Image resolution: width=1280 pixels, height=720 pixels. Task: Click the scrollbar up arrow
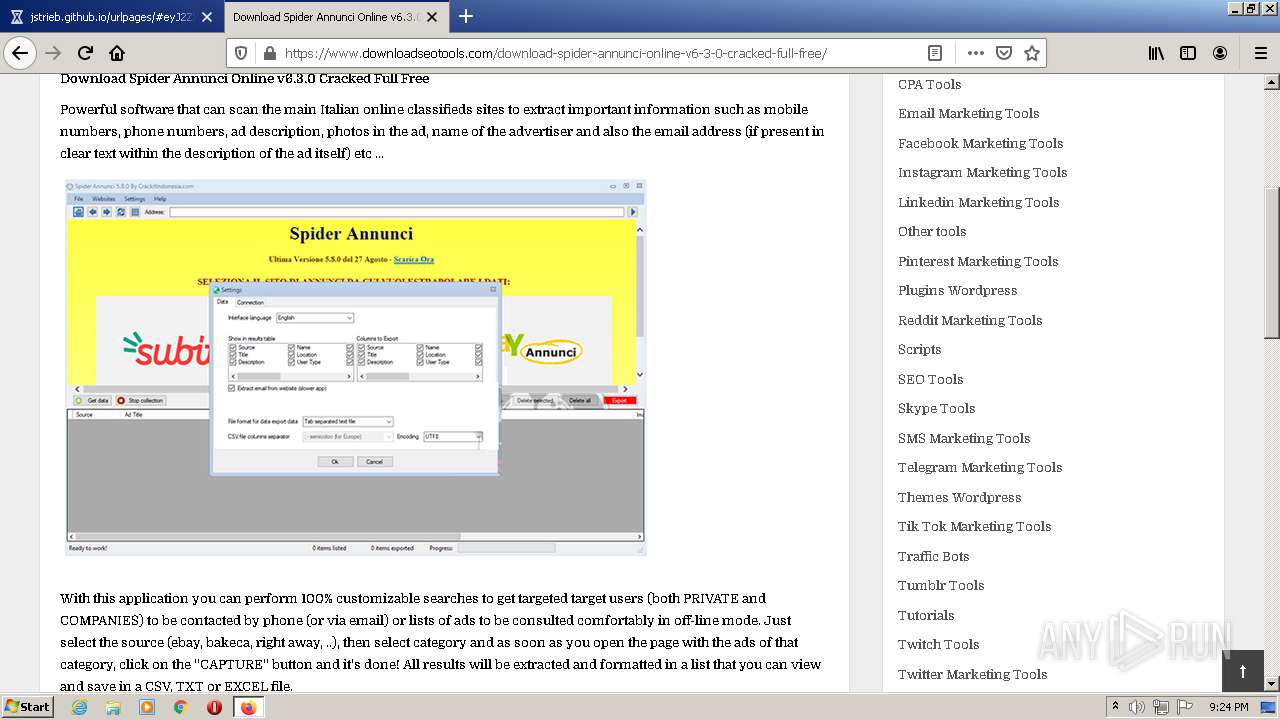tap(1272, 82)
